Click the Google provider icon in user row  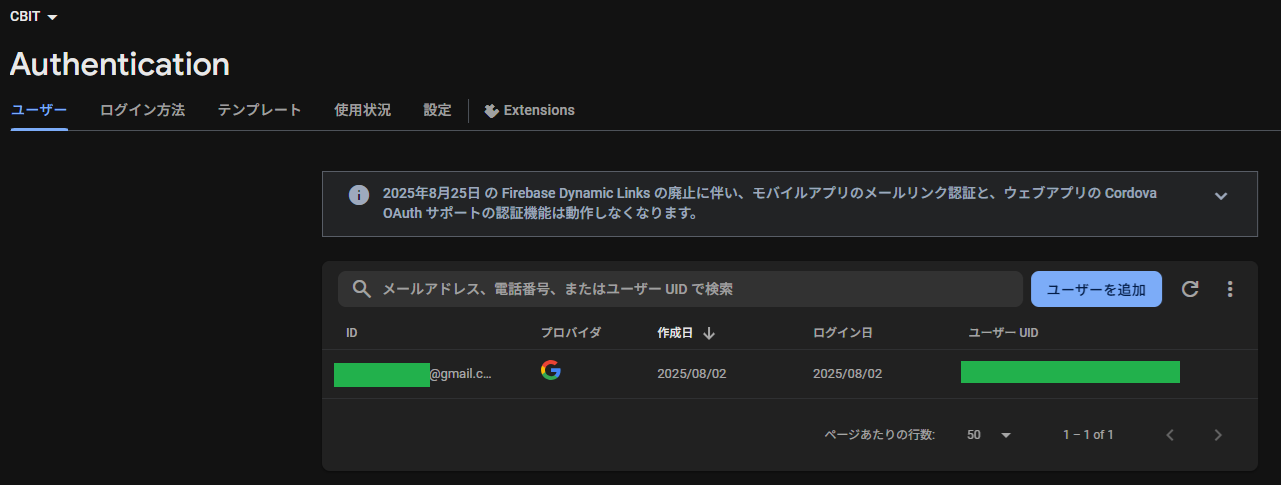pos(551,370)
